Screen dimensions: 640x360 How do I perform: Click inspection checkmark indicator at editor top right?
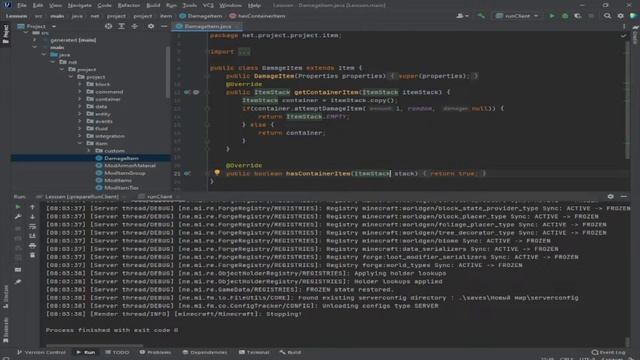pyautogui.click(x=623, y=36)
